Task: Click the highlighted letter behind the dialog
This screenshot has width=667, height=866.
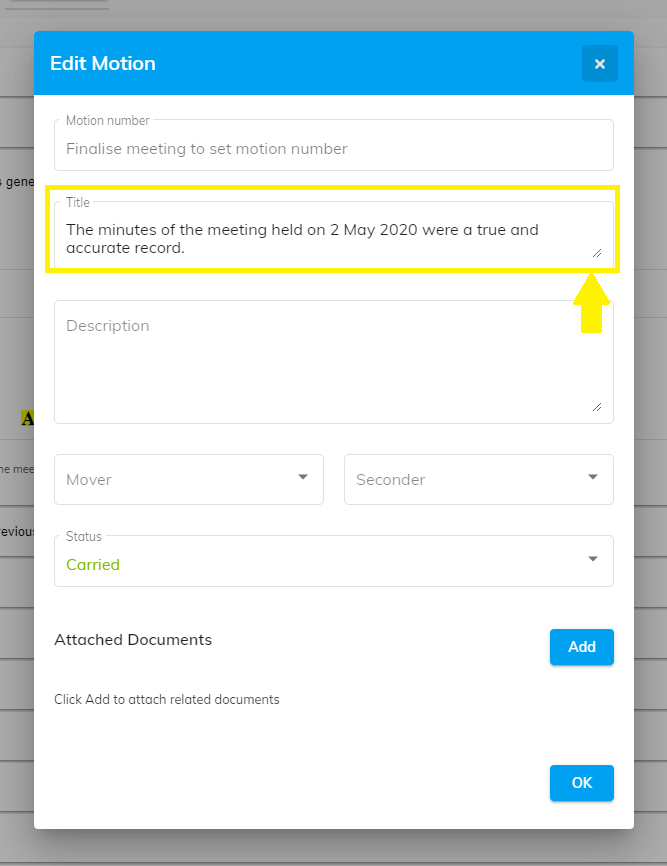Action: point(27,419)
